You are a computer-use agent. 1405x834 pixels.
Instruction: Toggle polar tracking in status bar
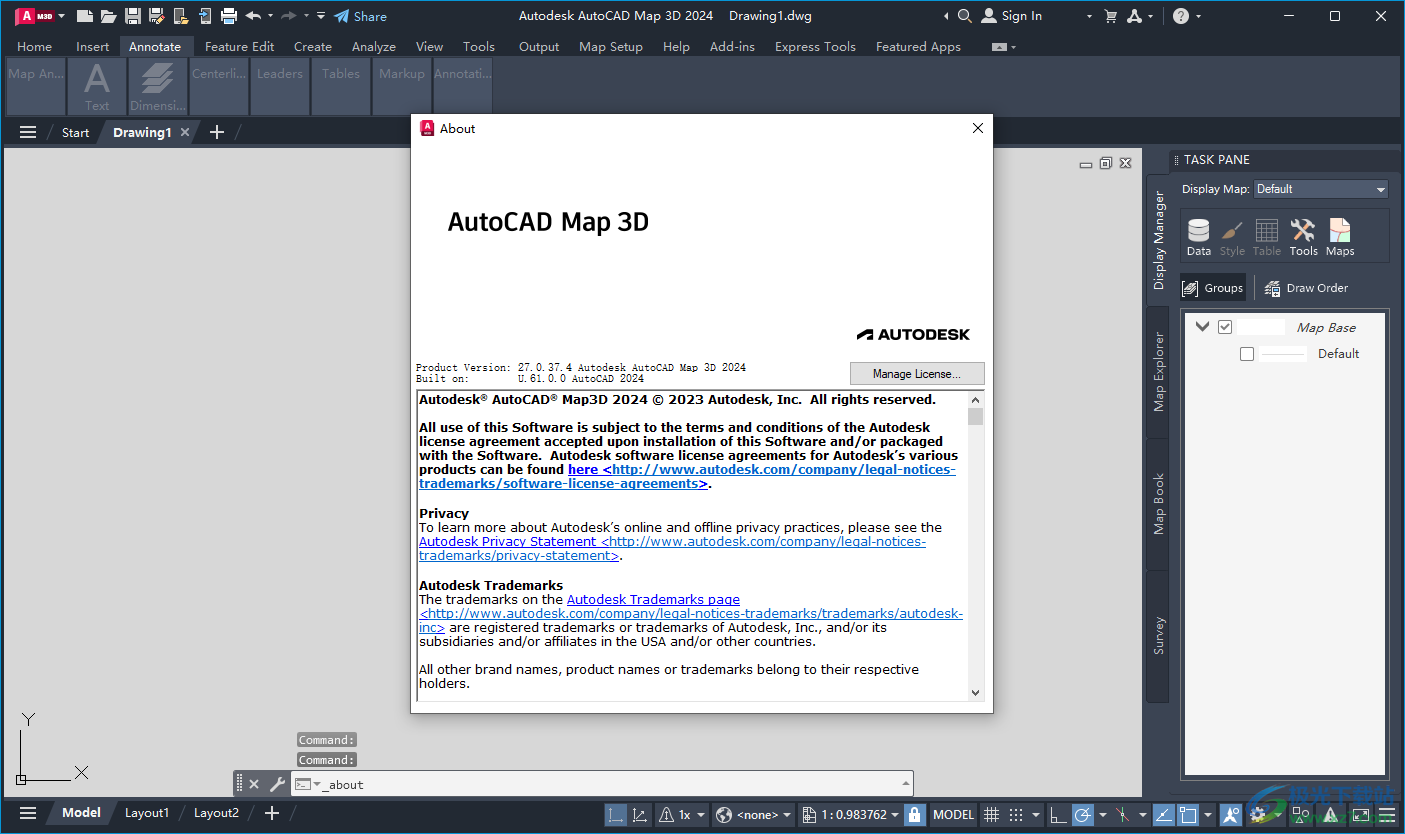coord(1082,814)
